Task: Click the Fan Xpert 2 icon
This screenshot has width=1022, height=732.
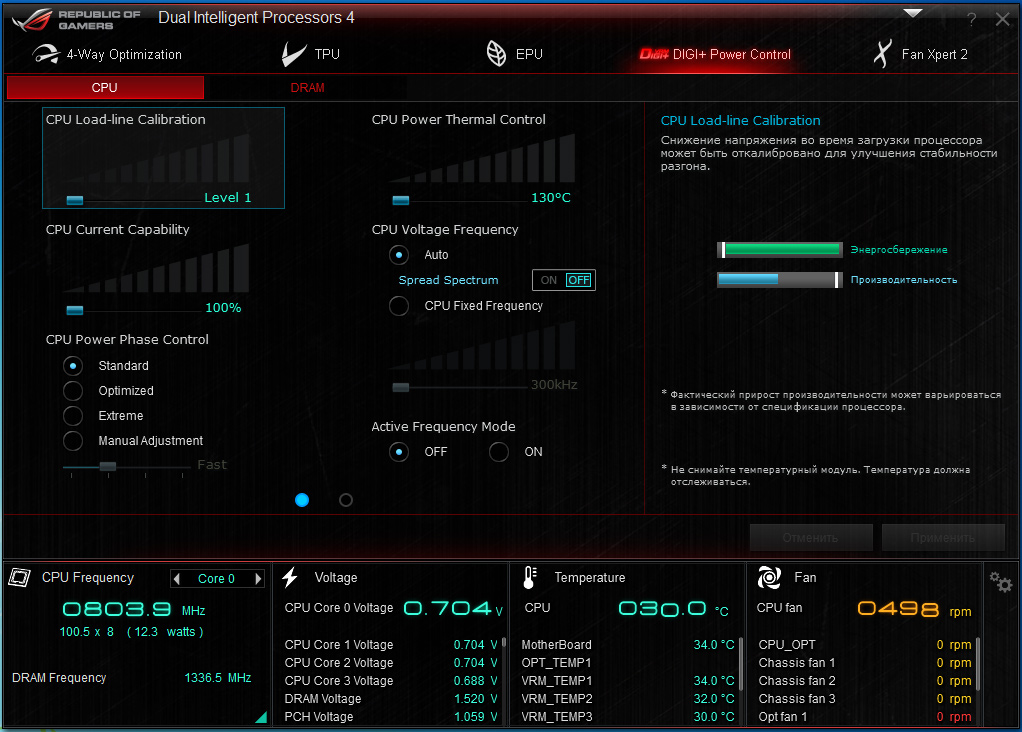Action: (x=882, y=53)
